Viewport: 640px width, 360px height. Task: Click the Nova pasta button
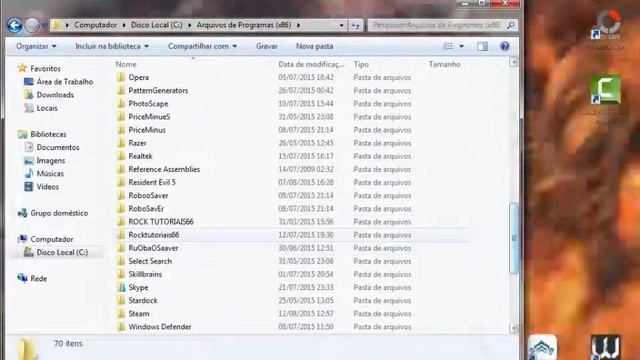point(314,46)
